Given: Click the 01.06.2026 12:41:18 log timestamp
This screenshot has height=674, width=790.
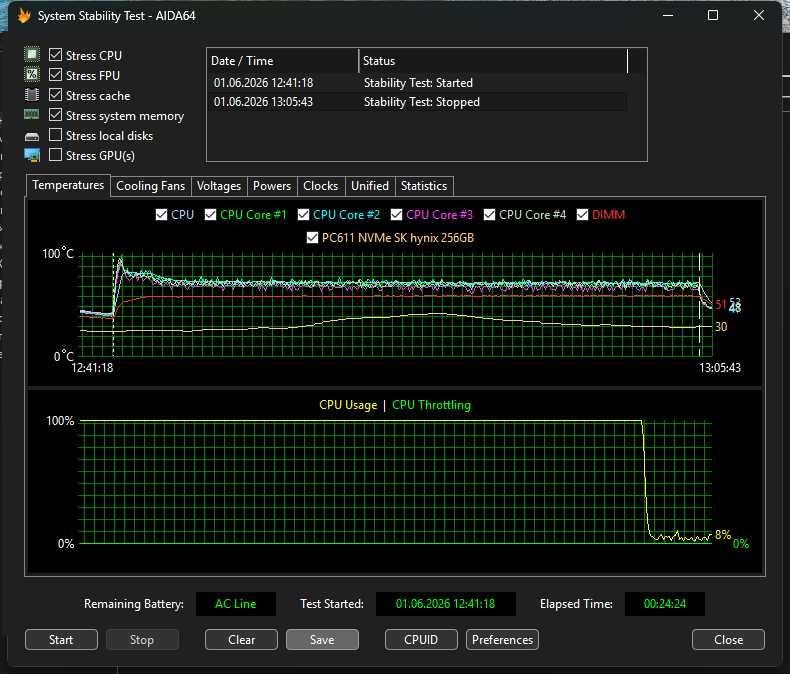Looking at the screenshot, I should [x=264, y=83].
